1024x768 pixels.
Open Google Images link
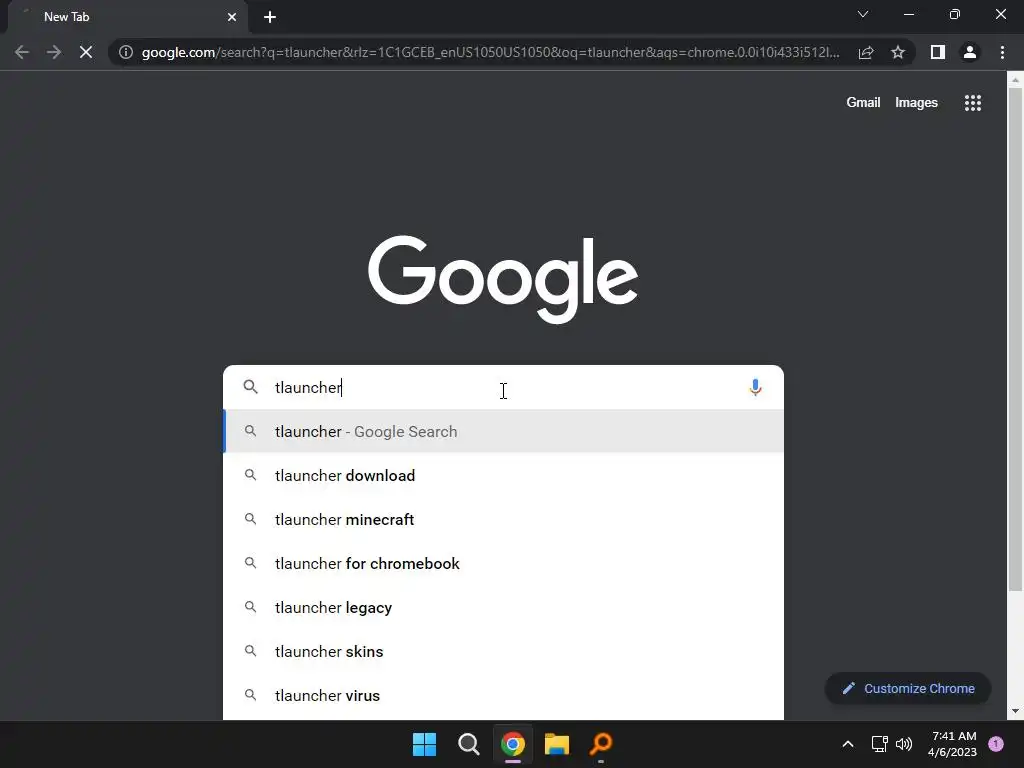point(916,103)
